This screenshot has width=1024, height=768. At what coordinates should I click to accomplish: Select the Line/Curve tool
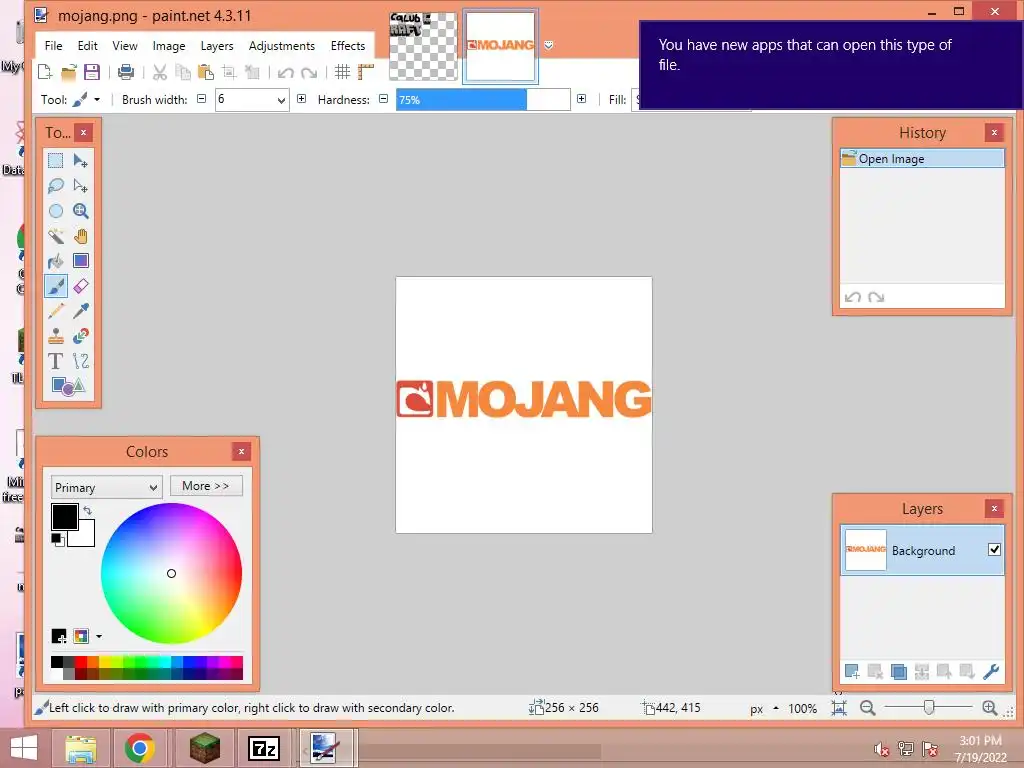(80, 360)
